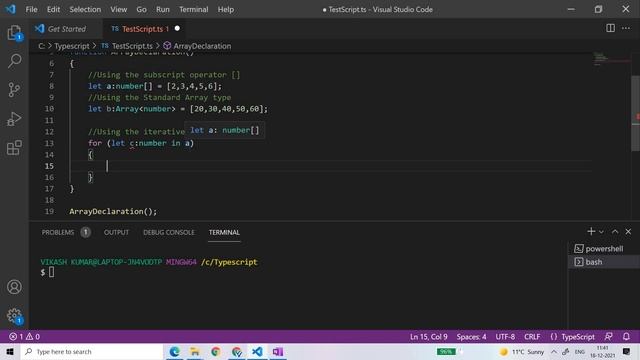Open the Windows Start button
Image resolution: width=640 pixels, height=360 pixels.
(x=10, y=351)
